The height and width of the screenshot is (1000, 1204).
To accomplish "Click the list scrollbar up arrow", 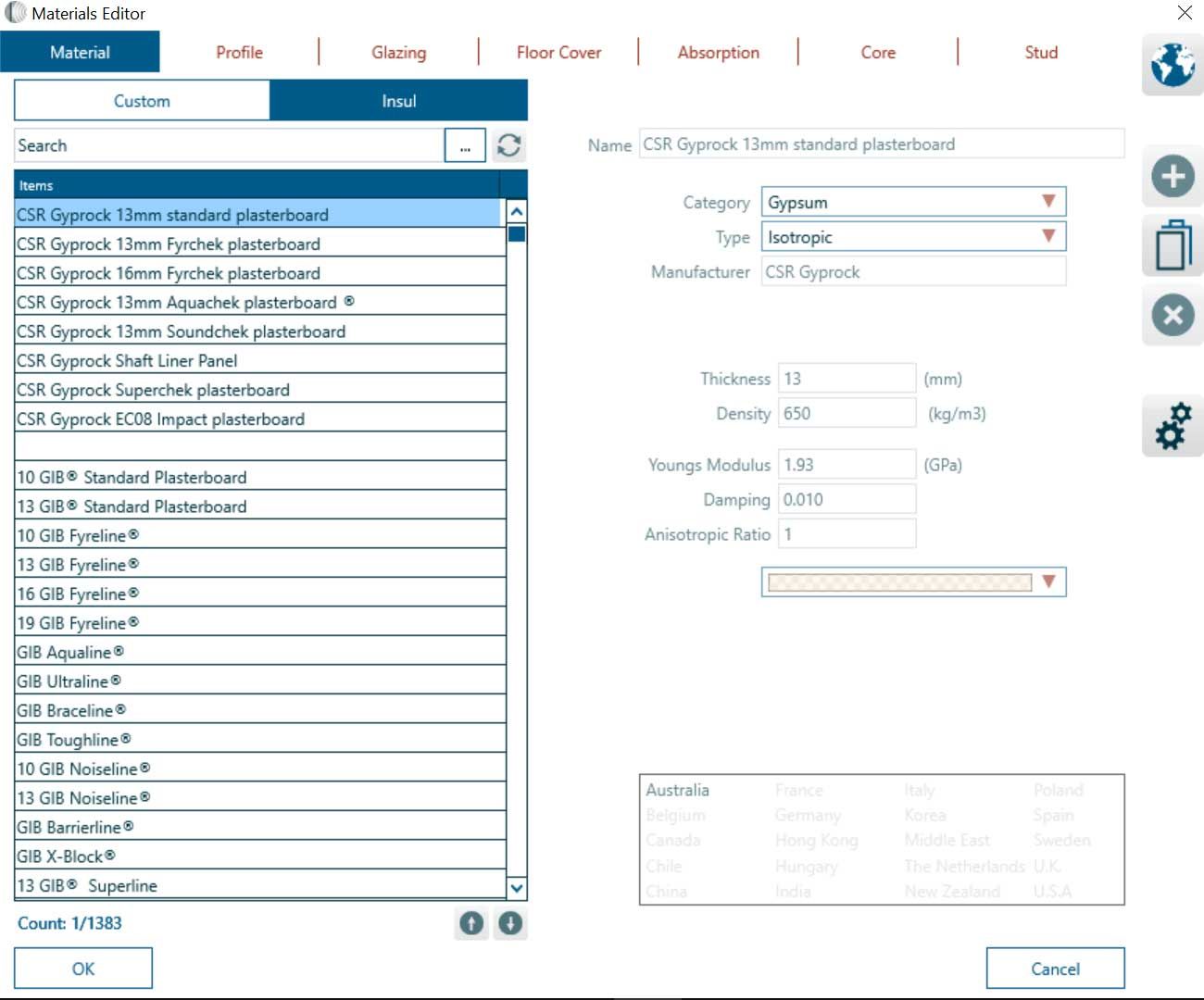I will pos(517,212).
